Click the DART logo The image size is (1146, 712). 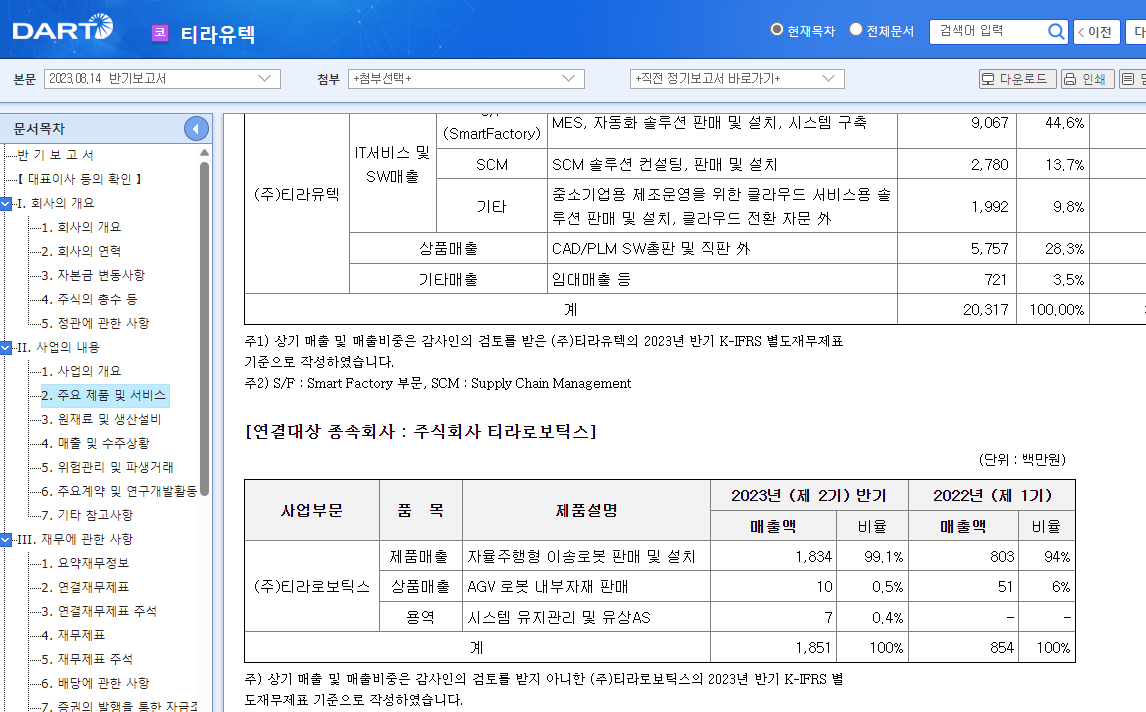pos(63,29)
